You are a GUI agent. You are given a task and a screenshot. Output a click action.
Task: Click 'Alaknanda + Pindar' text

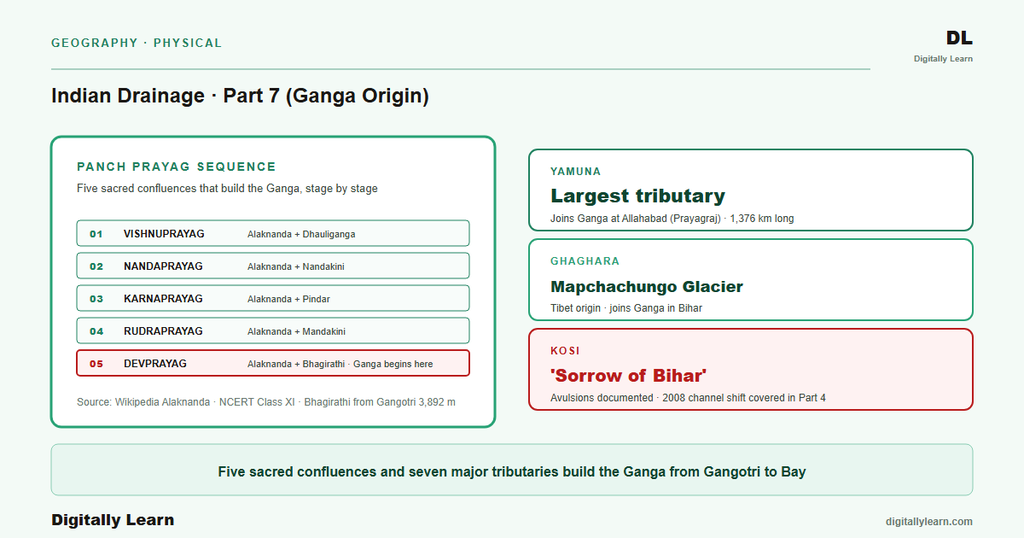click(289, 299)
